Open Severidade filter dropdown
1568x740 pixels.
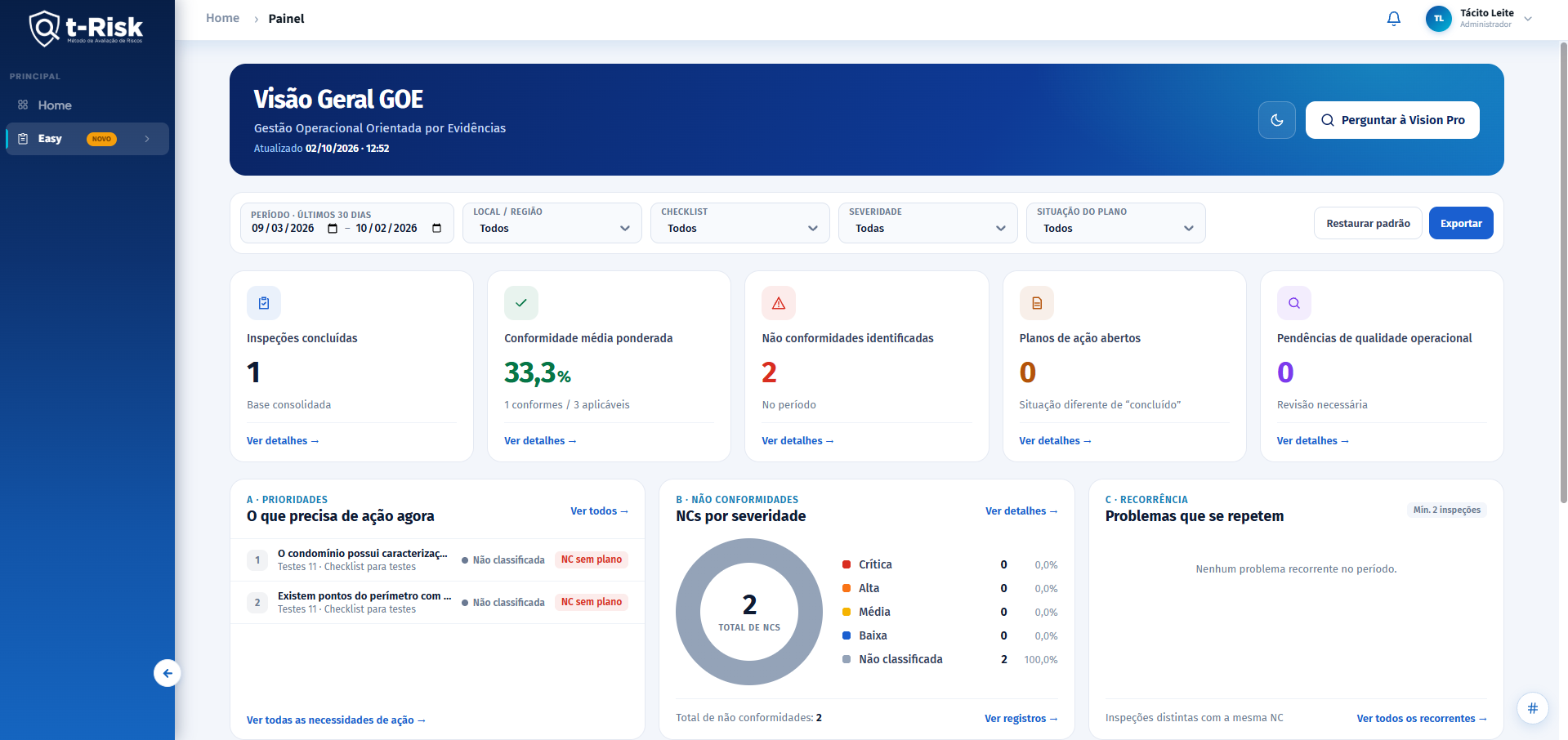click(x=928, y=223)
